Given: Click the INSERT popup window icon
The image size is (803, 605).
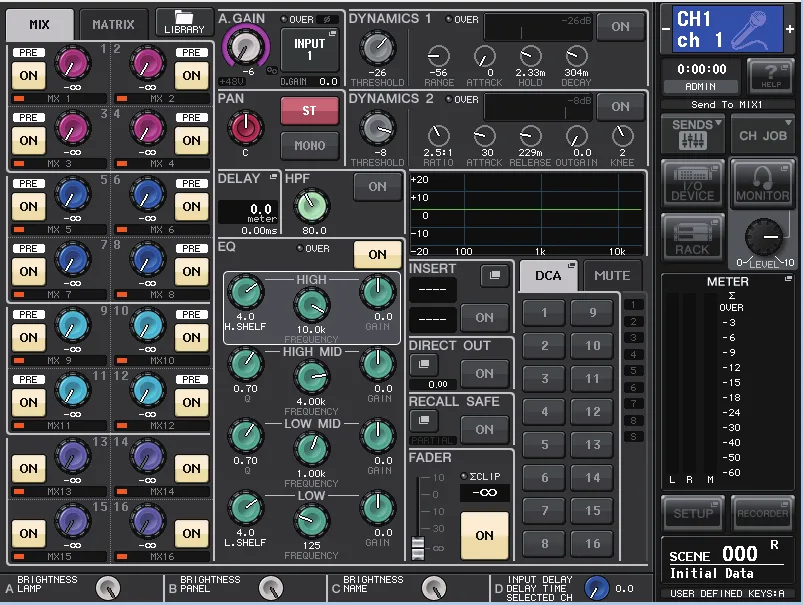Looking at the screenshot, I should click(x=494, y=276).
